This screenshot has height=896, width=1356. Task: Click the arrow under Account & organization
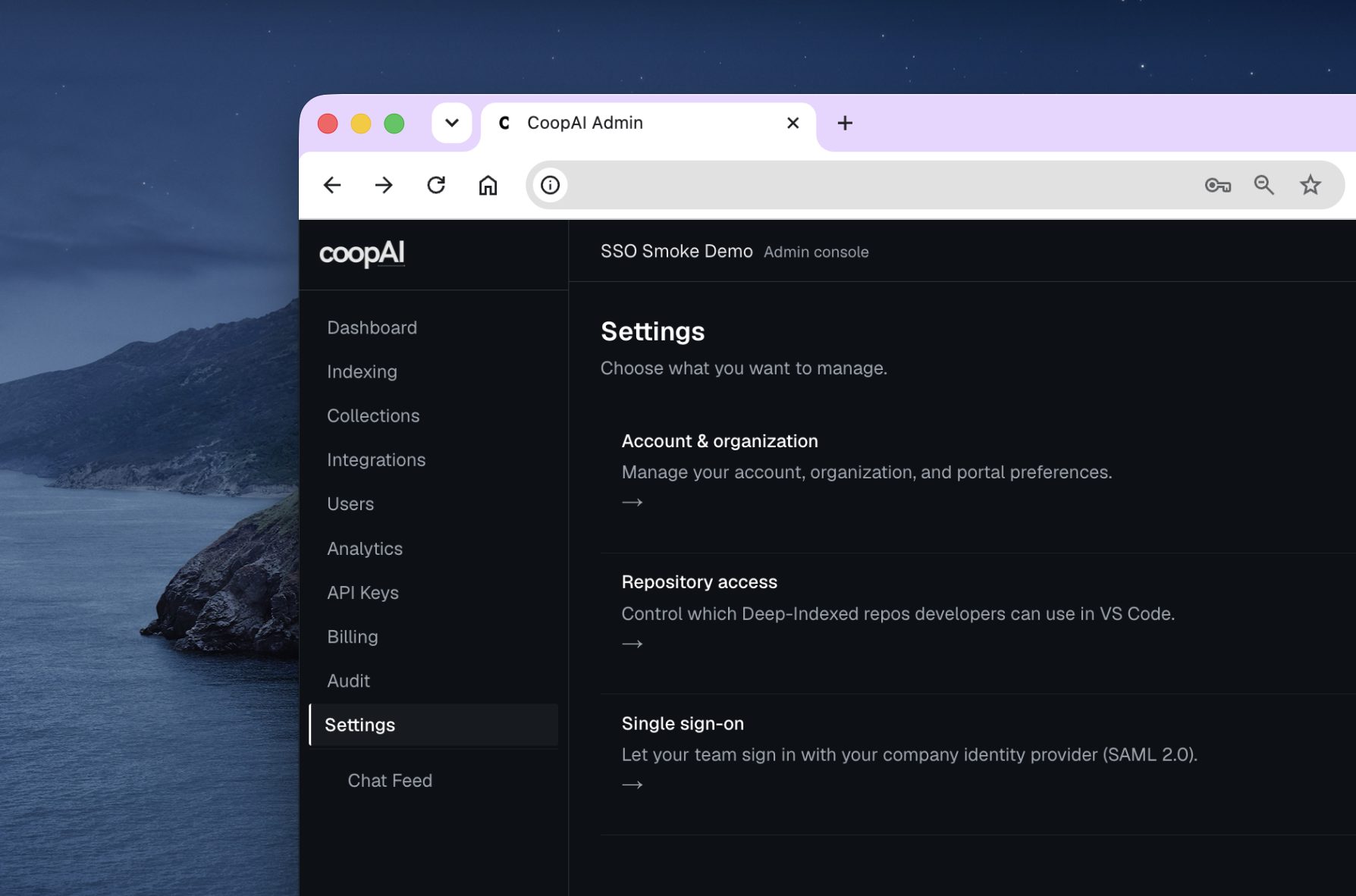632,503
